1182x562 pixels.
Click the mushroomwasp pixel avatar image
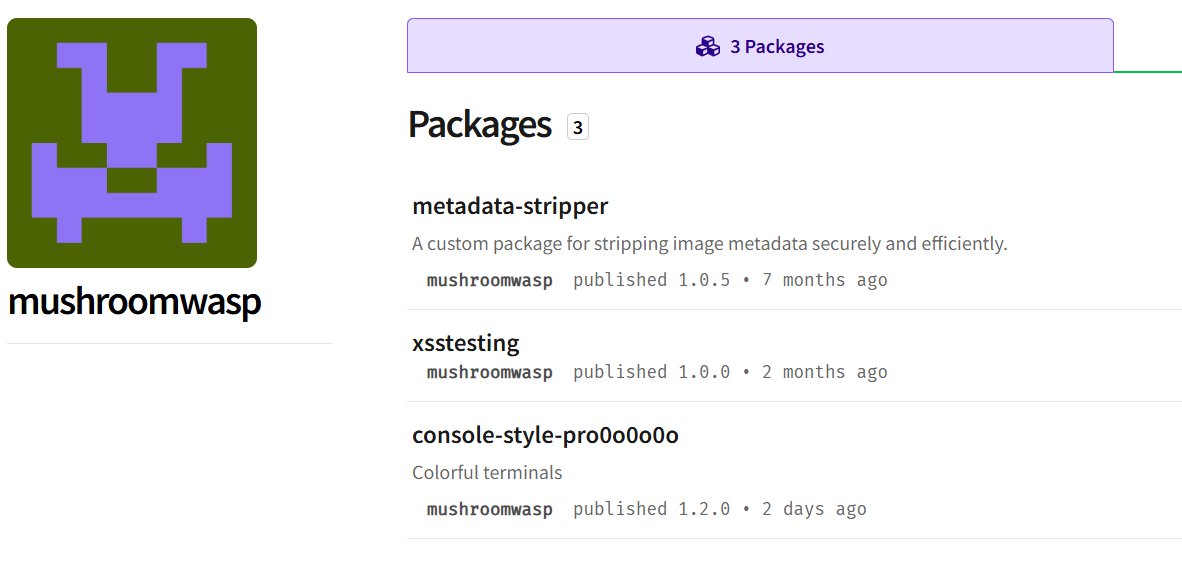132,143
